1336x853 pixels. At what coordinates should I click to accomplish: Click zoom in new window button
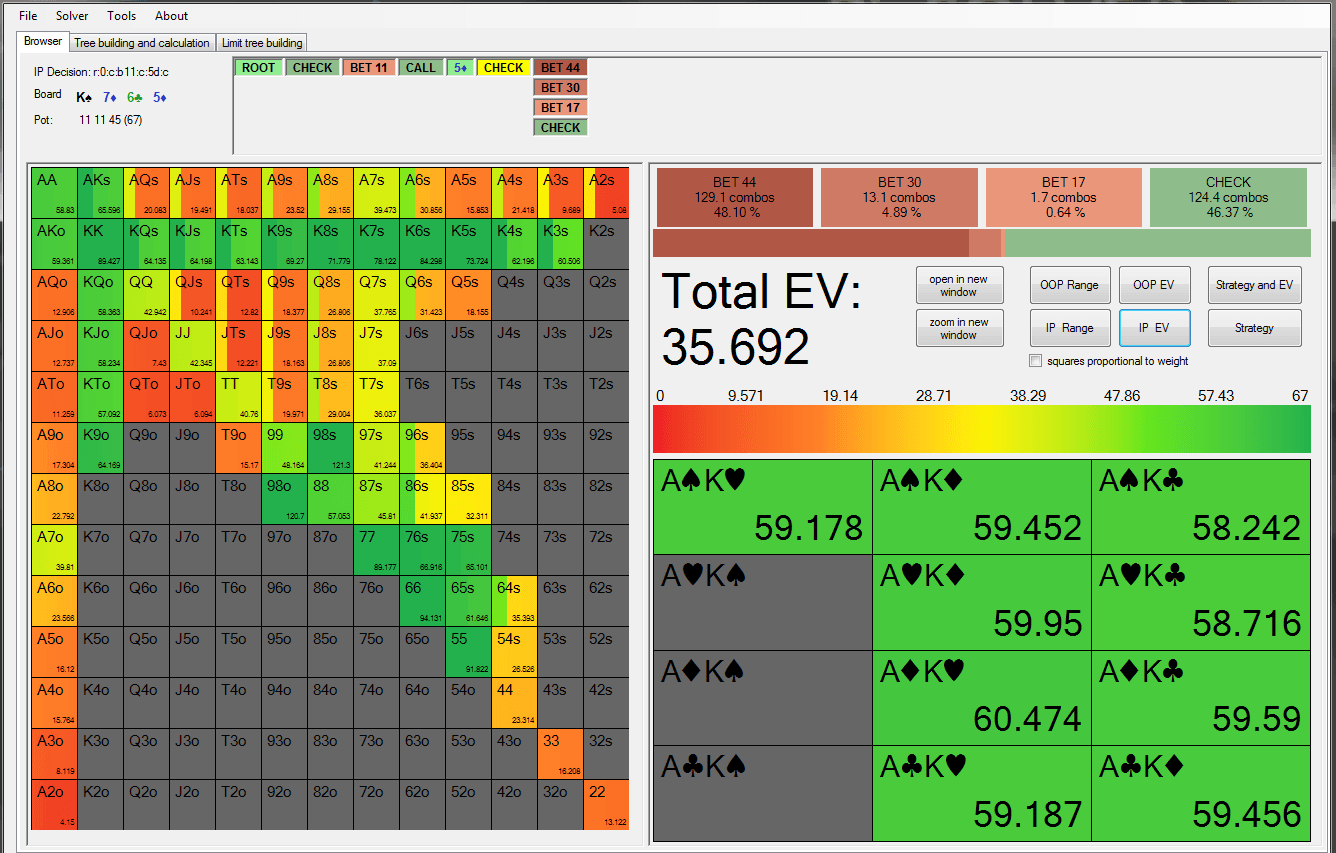point(959,328)
